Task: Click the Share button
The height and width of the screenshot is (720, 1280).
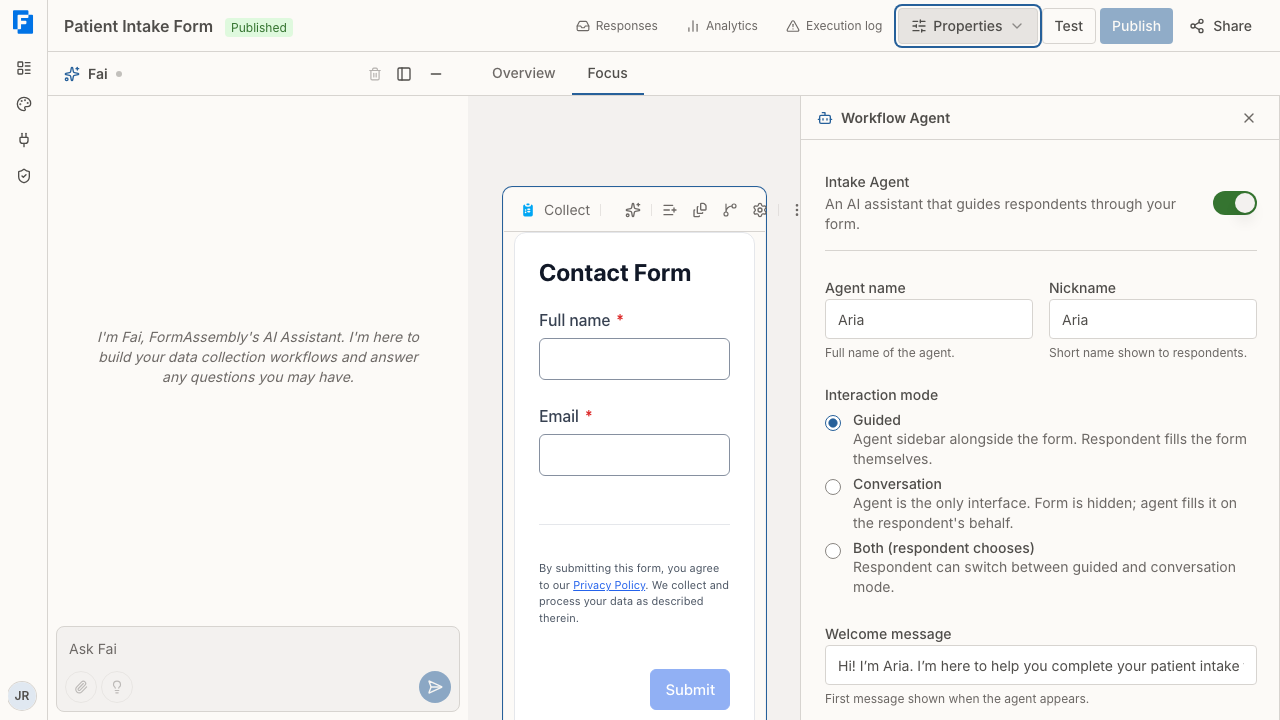Action: (x=1221, y=26)
